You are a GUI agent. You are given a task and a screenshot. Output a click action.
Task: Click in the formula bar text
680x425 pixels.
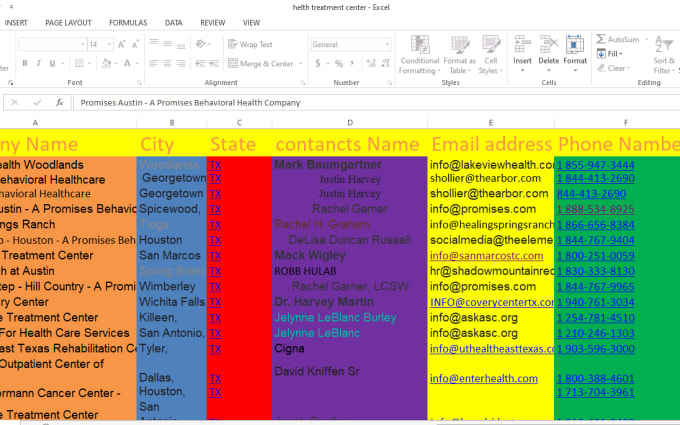(190, 103)
